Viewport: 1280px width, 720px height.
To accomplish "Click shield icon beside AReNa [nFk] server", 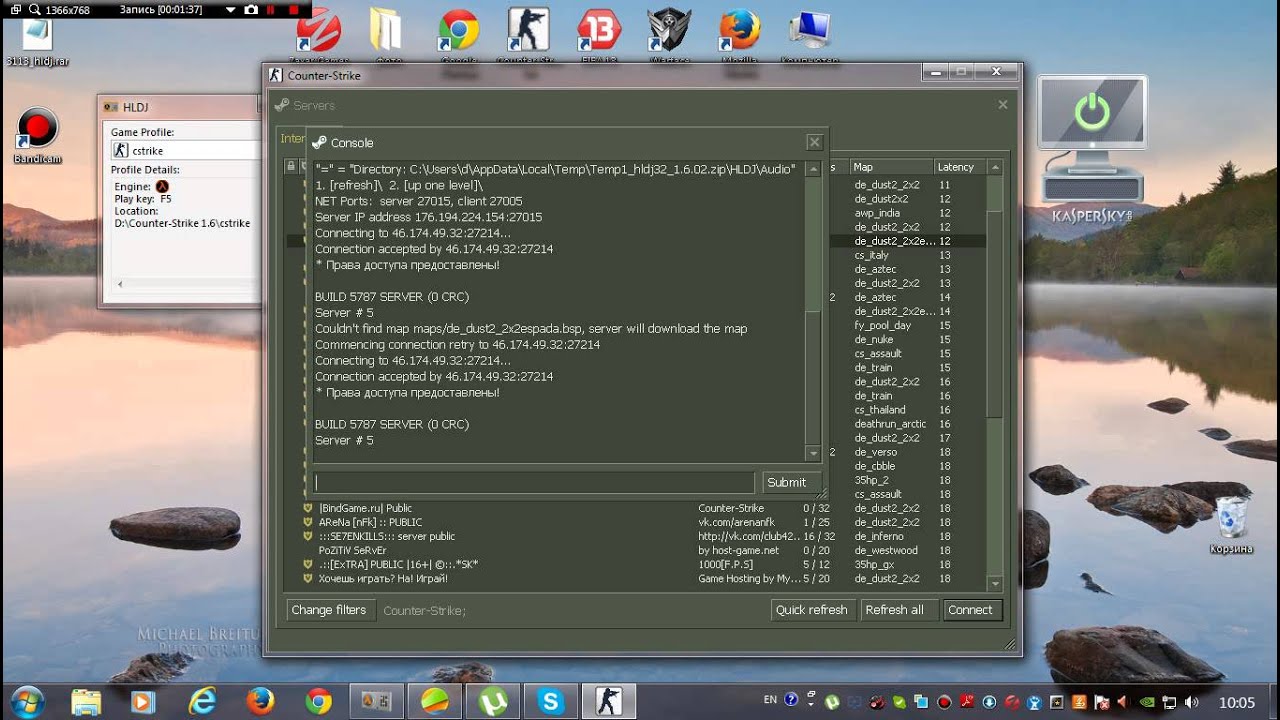I will point(308,522).
